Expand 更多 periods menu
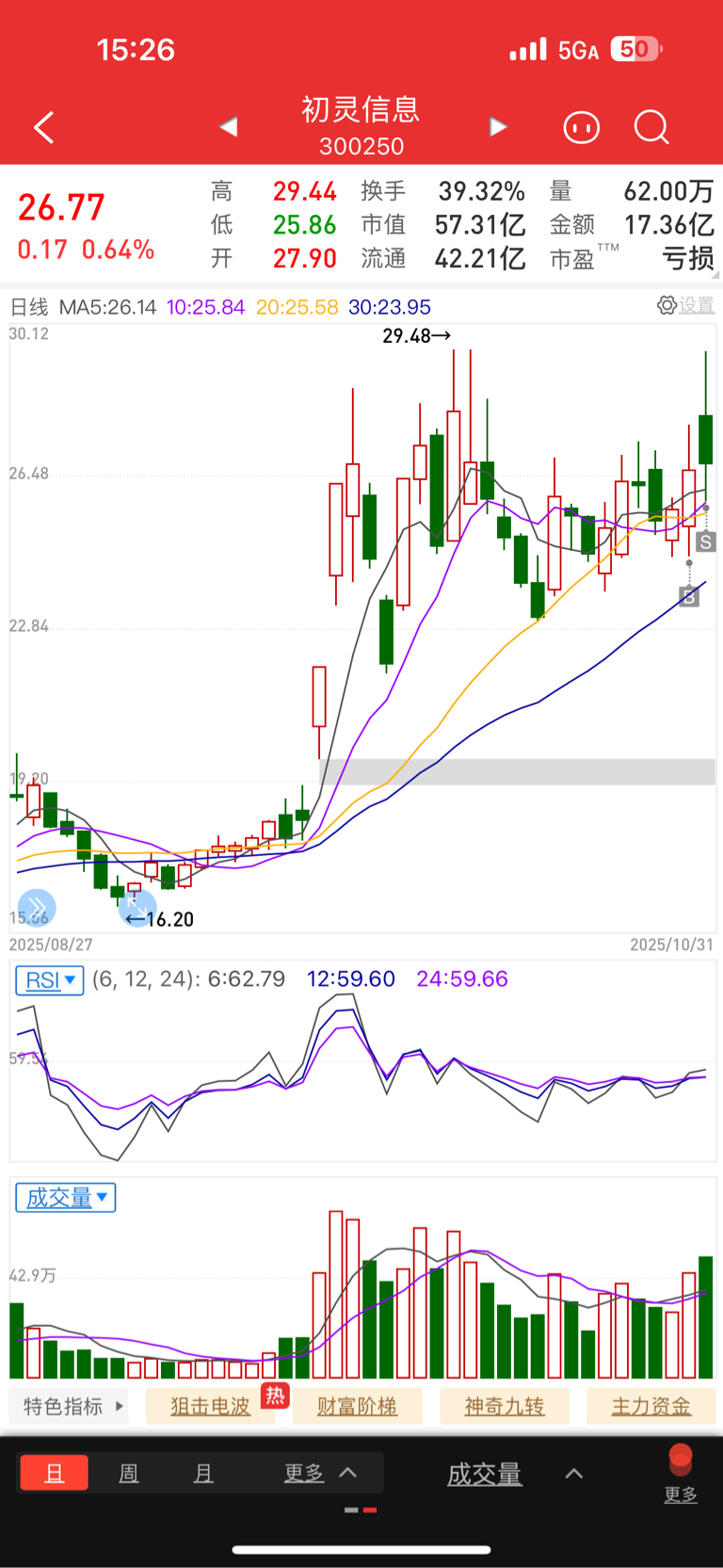Screen dimensions: 723x1568 click(320, 1473)
